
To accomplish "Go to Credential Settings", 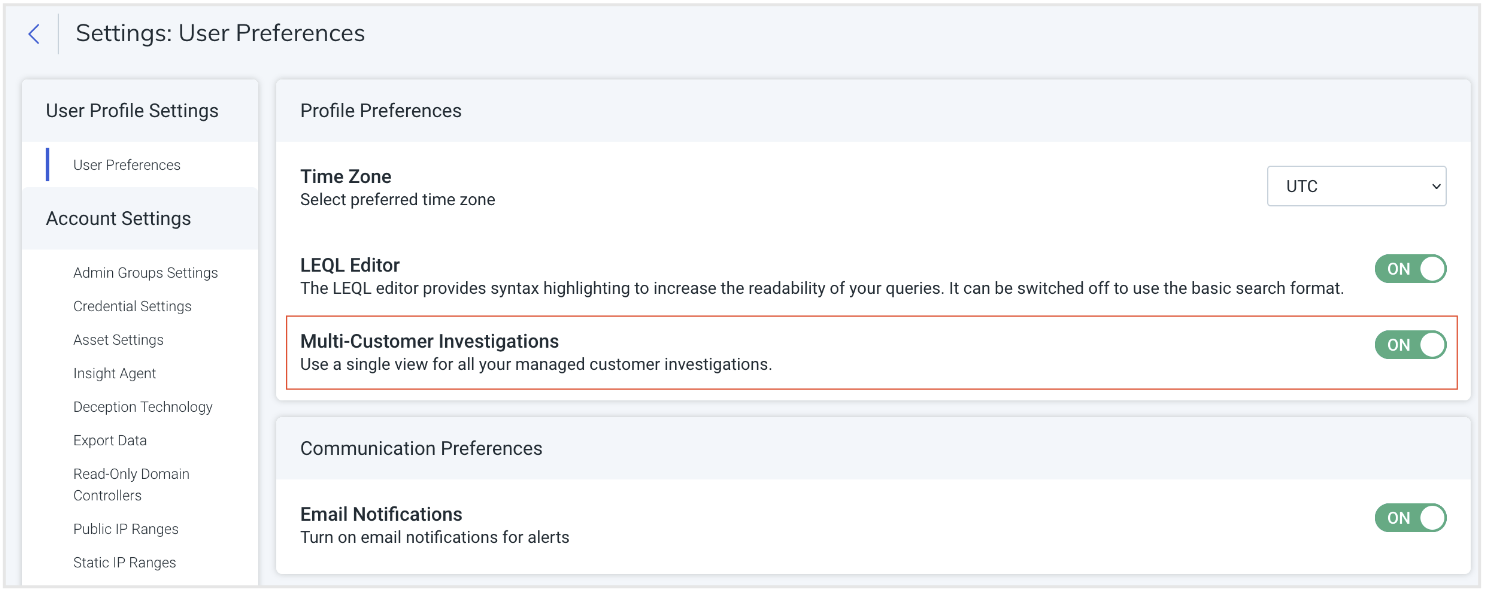I will 132,306.
